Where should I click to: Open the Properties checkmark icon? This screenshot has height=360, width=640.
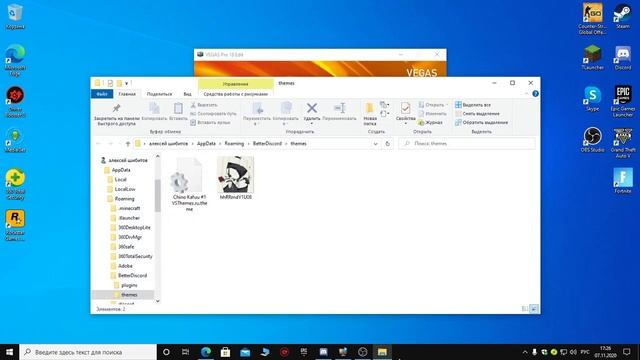click(x=405, y=108)
